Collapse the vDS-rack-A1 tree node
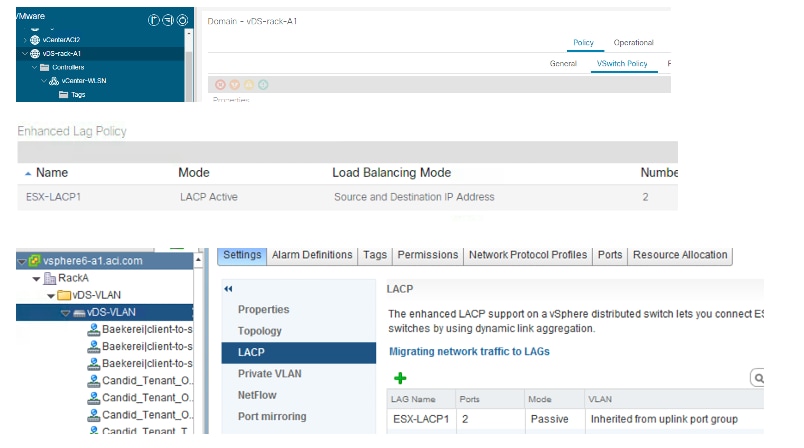This screenshot has width=804, height=448. [x=25, y=53]
